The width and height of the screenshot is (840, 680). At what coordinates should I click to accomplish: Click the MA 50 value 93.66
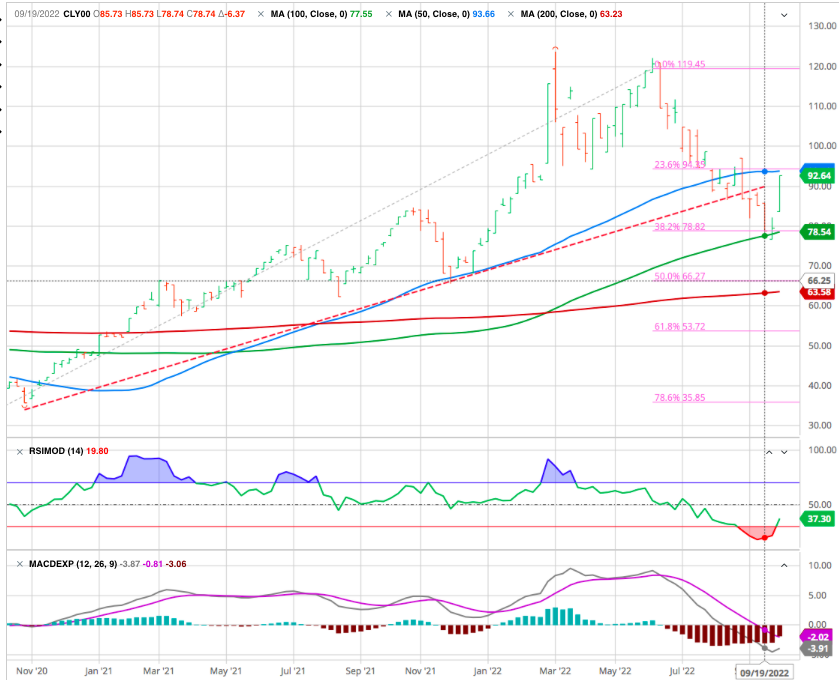[x=484, y=14]
